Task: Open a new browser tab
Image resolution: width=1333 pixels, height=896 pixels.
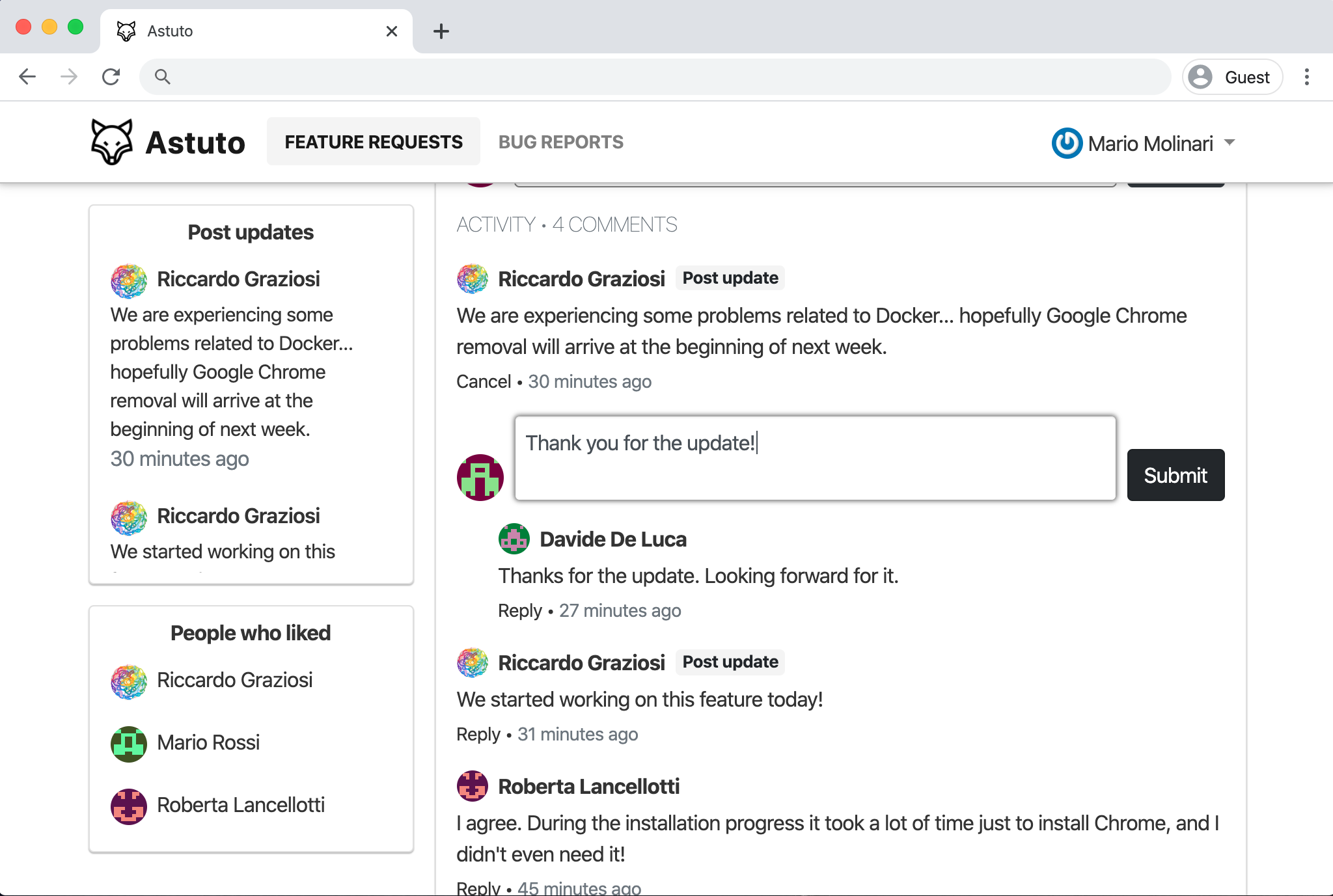Action: pos(441,31)
